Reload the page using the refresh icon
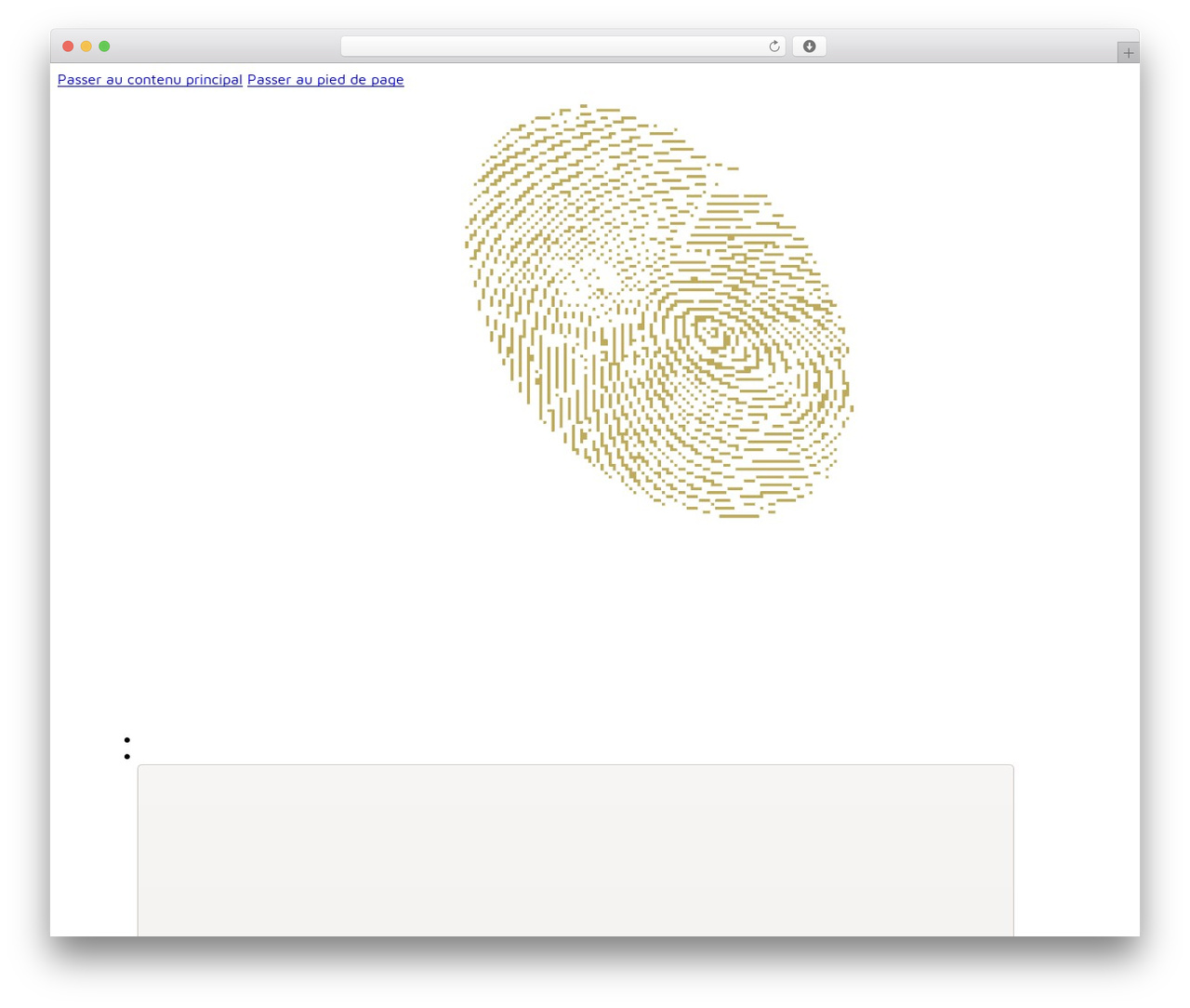 click(x=773, y=46)
